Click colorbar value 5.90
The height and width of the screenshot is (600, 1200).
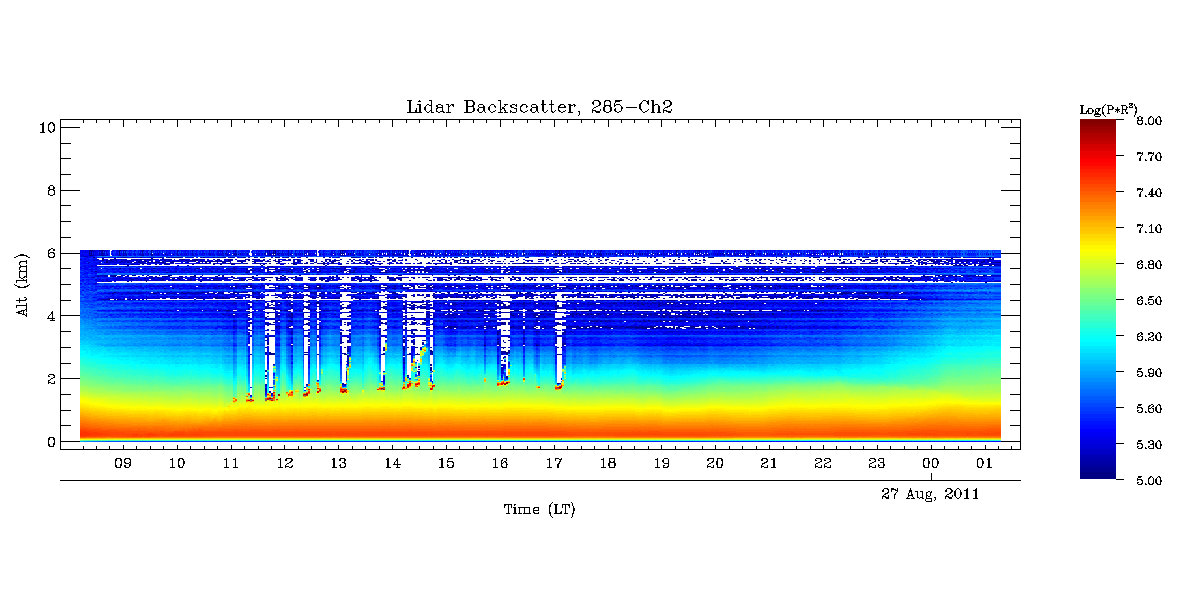pyautogui.click(x=1148, y=373)
